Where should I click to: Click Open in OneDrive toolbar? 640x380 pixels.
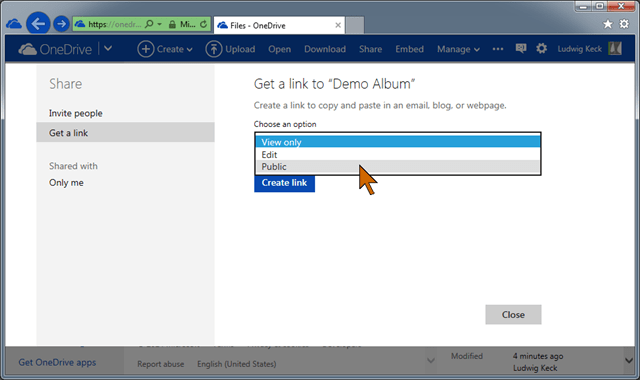[x=280, y=49]
